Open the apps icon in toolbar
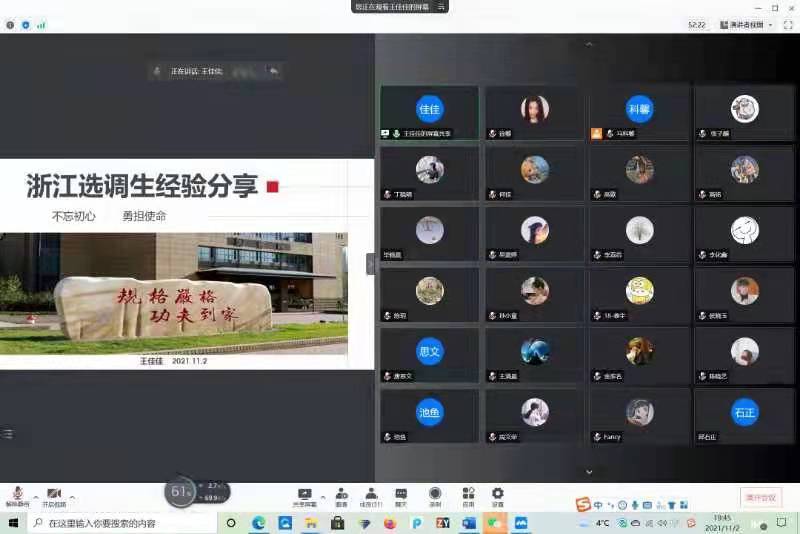 pos(468,495)
